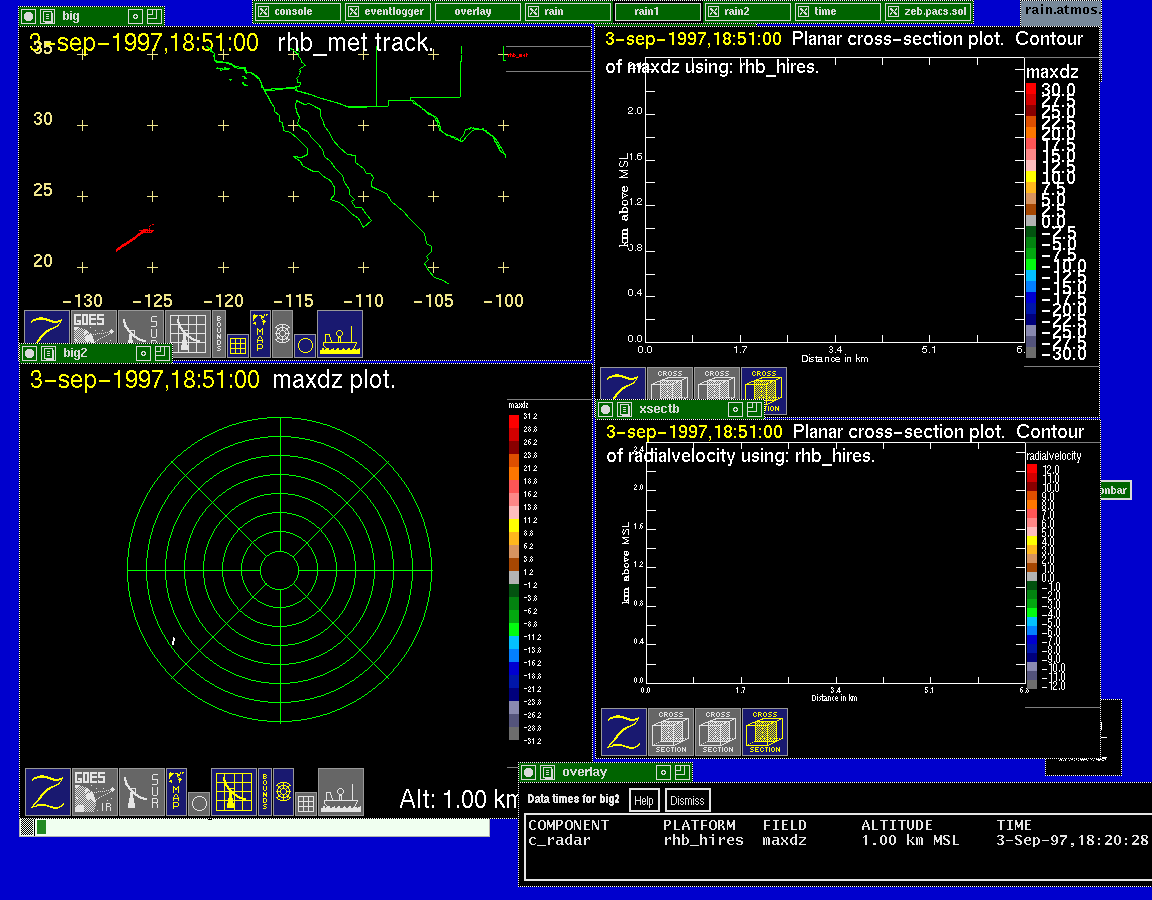
Task: Toggle the rain2 window entry in top bar
Action: click(746, 11)
